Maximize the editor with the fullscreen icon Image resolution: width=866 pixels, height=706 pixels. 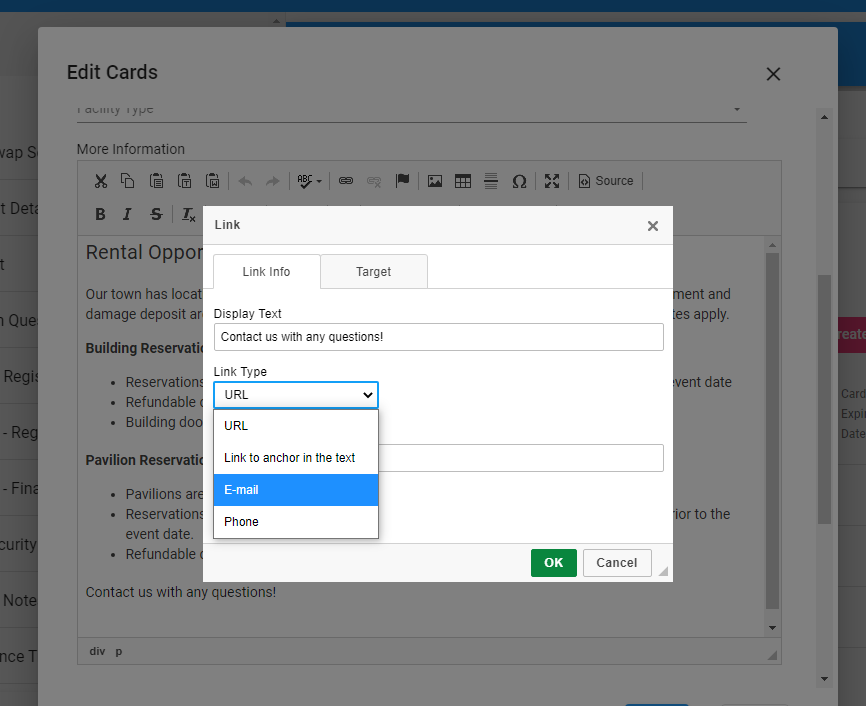pos(552,181)
